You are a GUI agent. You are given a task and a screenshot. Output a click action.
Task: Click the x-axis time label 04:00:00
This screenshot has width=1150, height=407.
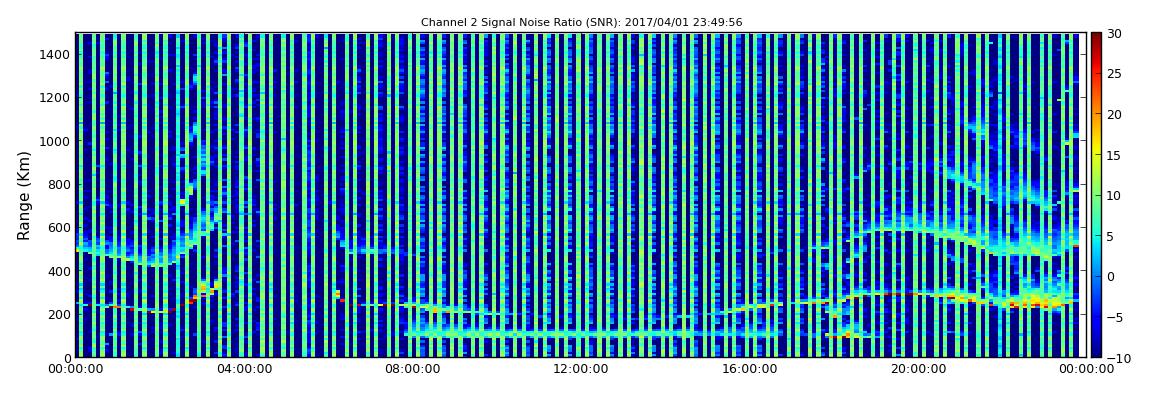point(243,370)
